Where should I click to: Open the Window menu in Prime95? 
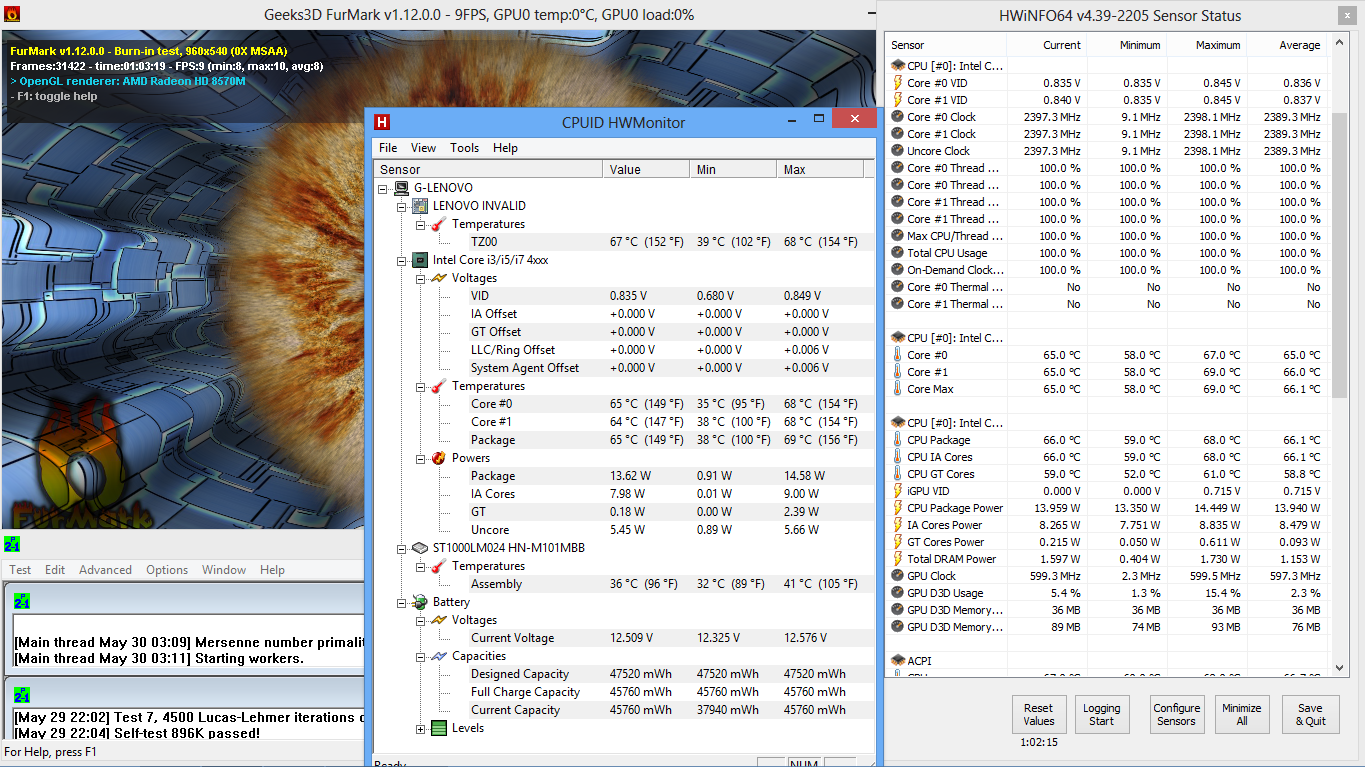(x=224, y=570)
